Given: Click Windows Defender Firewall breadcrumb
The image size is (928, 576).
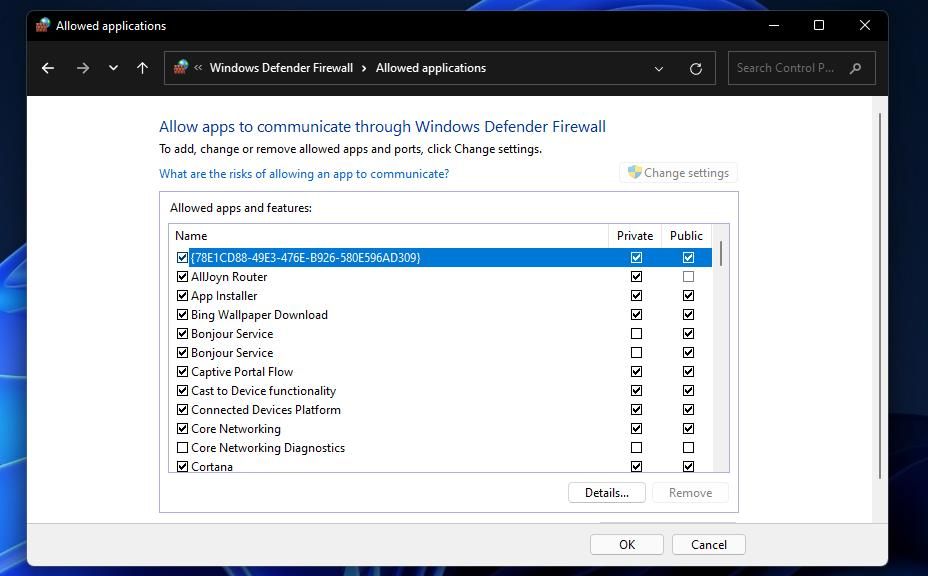Looking at the screenshot, I should point(281,68).
